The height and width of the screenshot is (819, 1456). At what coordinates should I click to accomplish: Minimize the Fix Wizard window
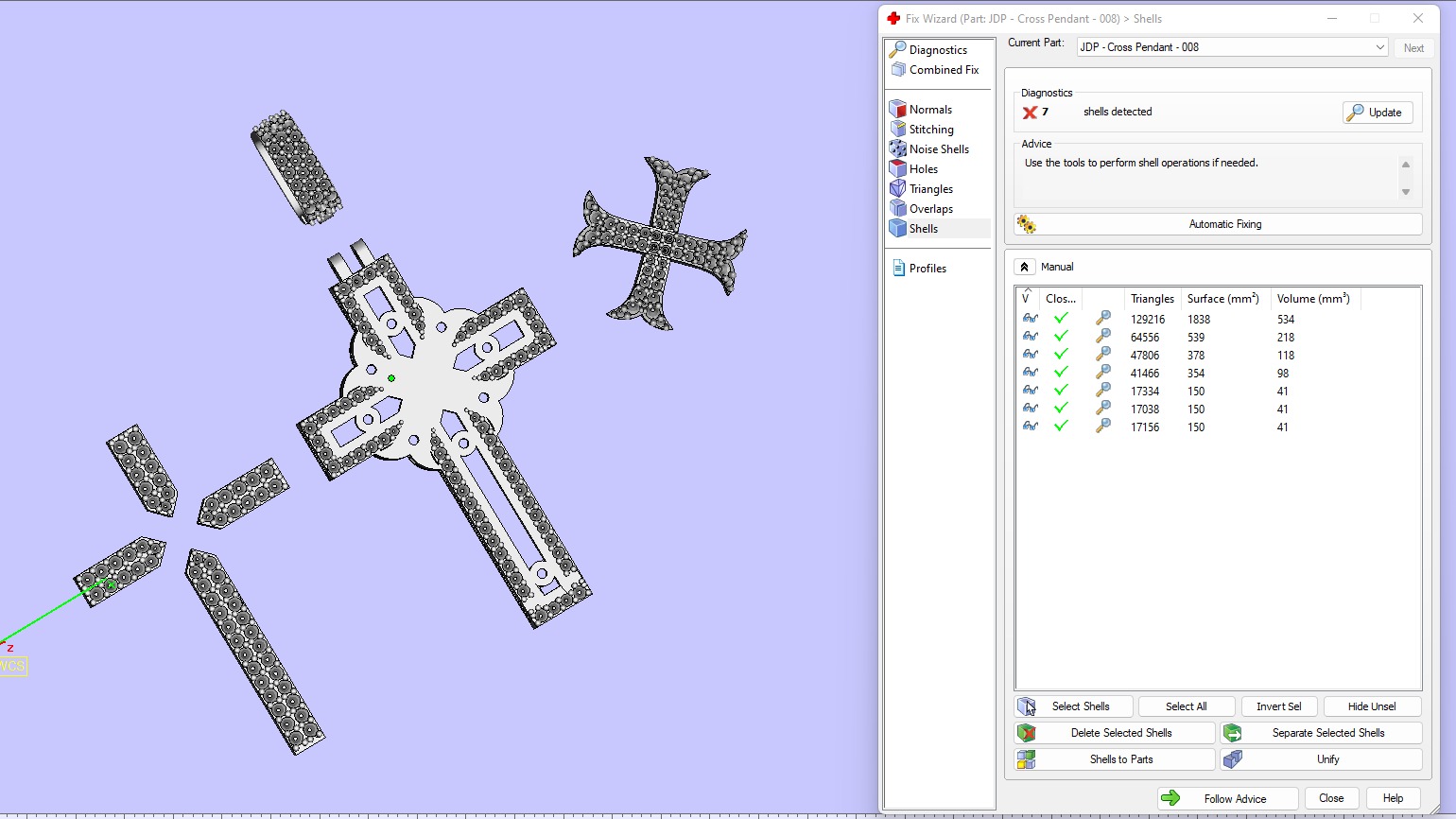[x=1331, y=19]
